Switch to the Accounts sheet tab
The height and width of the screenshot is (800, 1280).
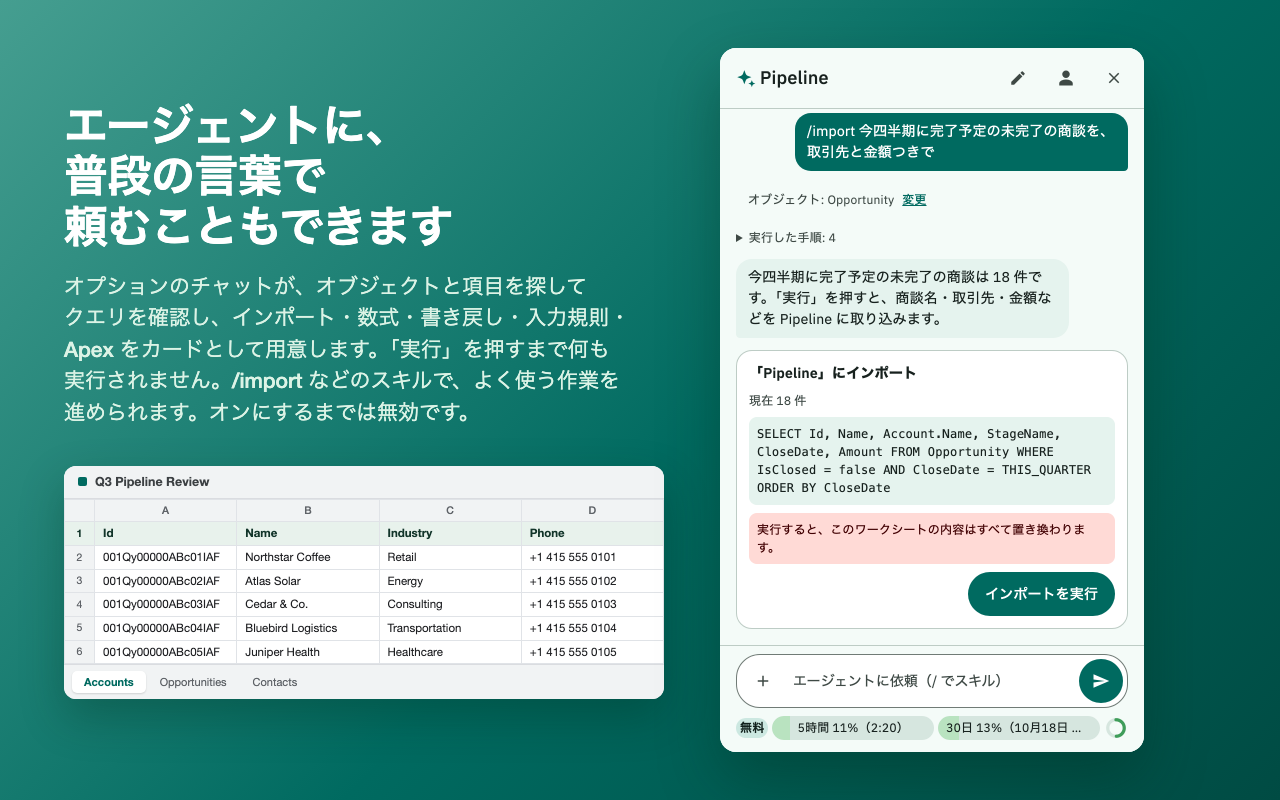(x=109, y=682)
